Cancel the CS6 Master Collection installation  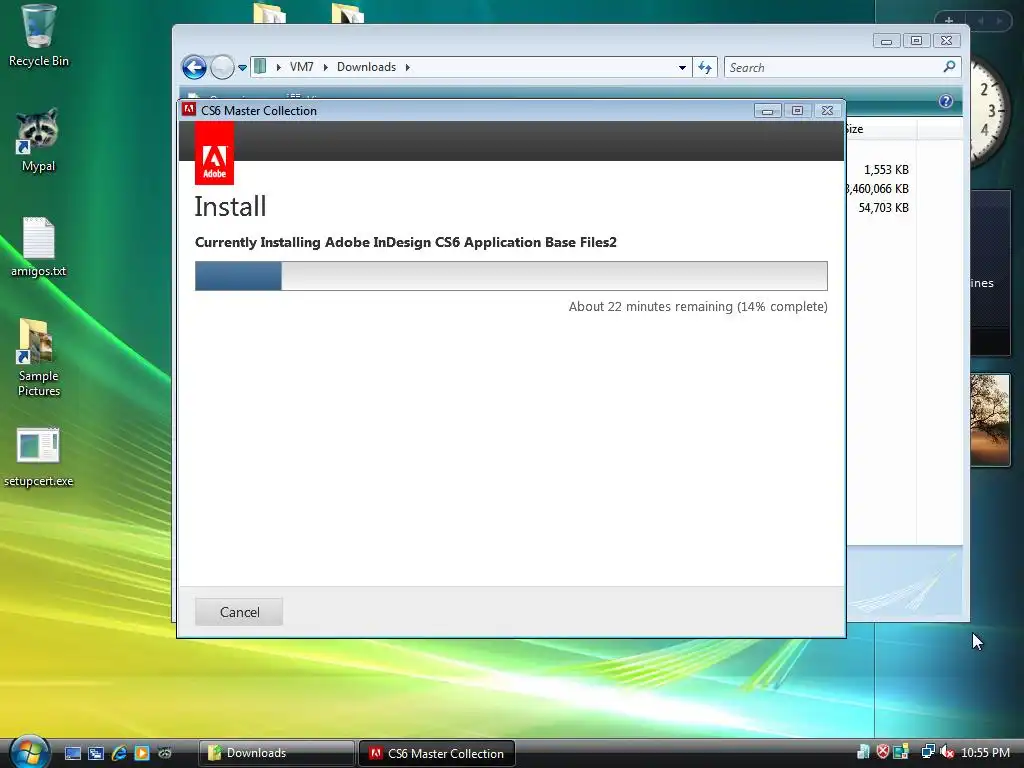coord(239,612)
